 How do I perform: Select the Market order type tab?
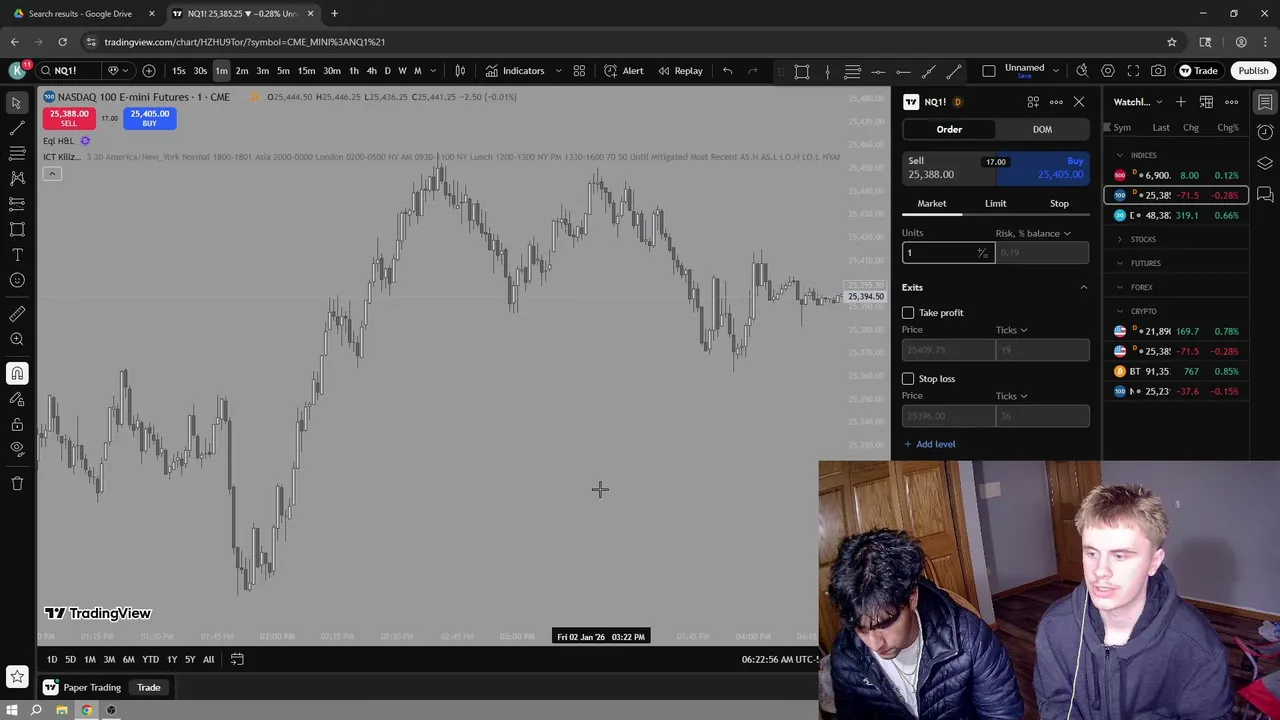[932, 204]
